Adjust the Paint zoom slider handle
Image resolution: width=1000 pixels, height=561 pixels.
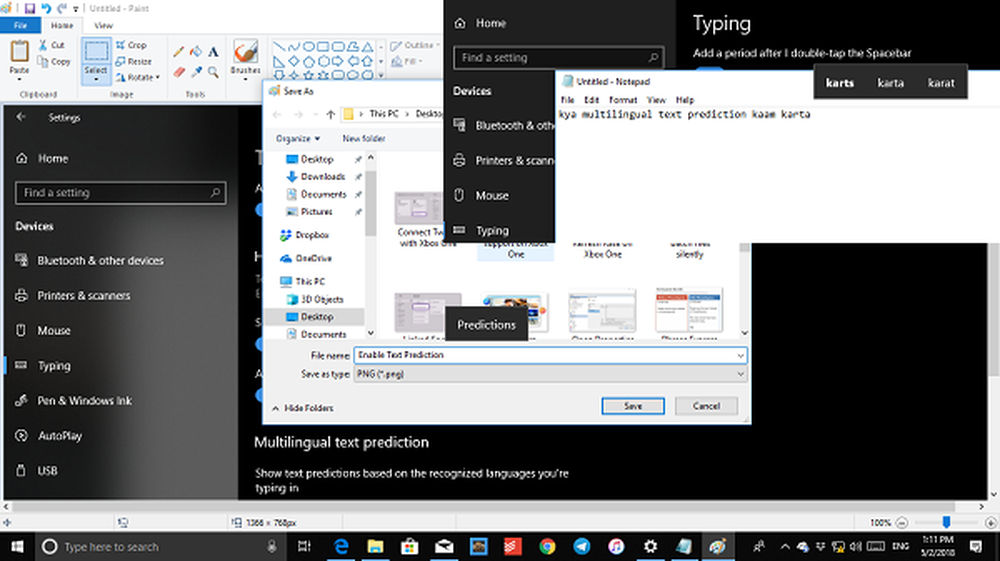[x=946, y=523]
